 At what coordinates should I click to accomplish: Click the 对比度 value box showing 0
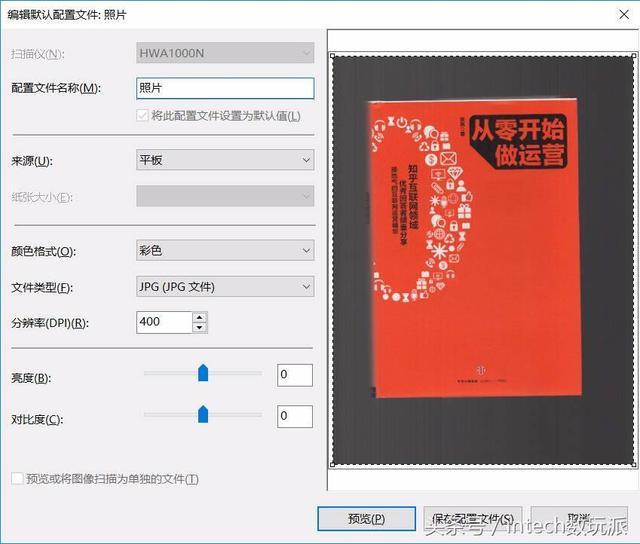295,416
